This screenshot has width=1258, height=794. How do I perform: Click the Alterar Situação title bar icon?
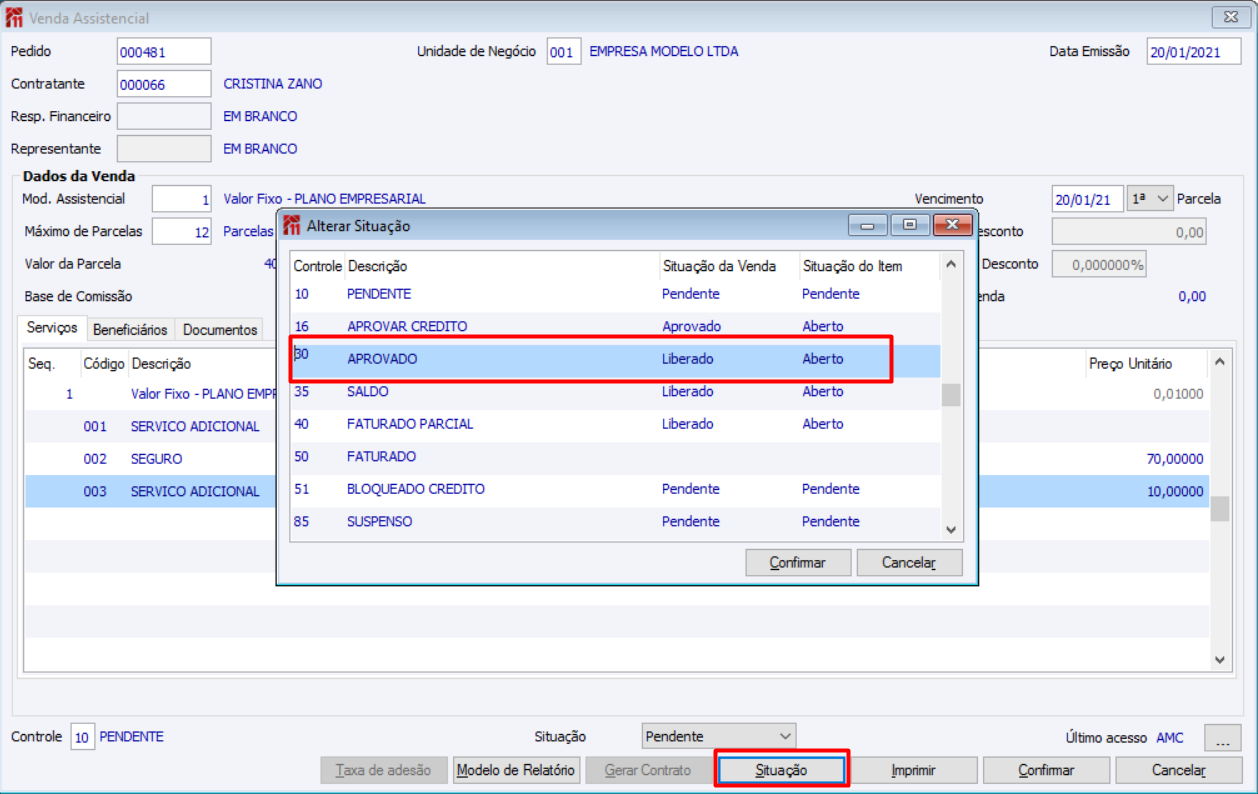point(292,226)
